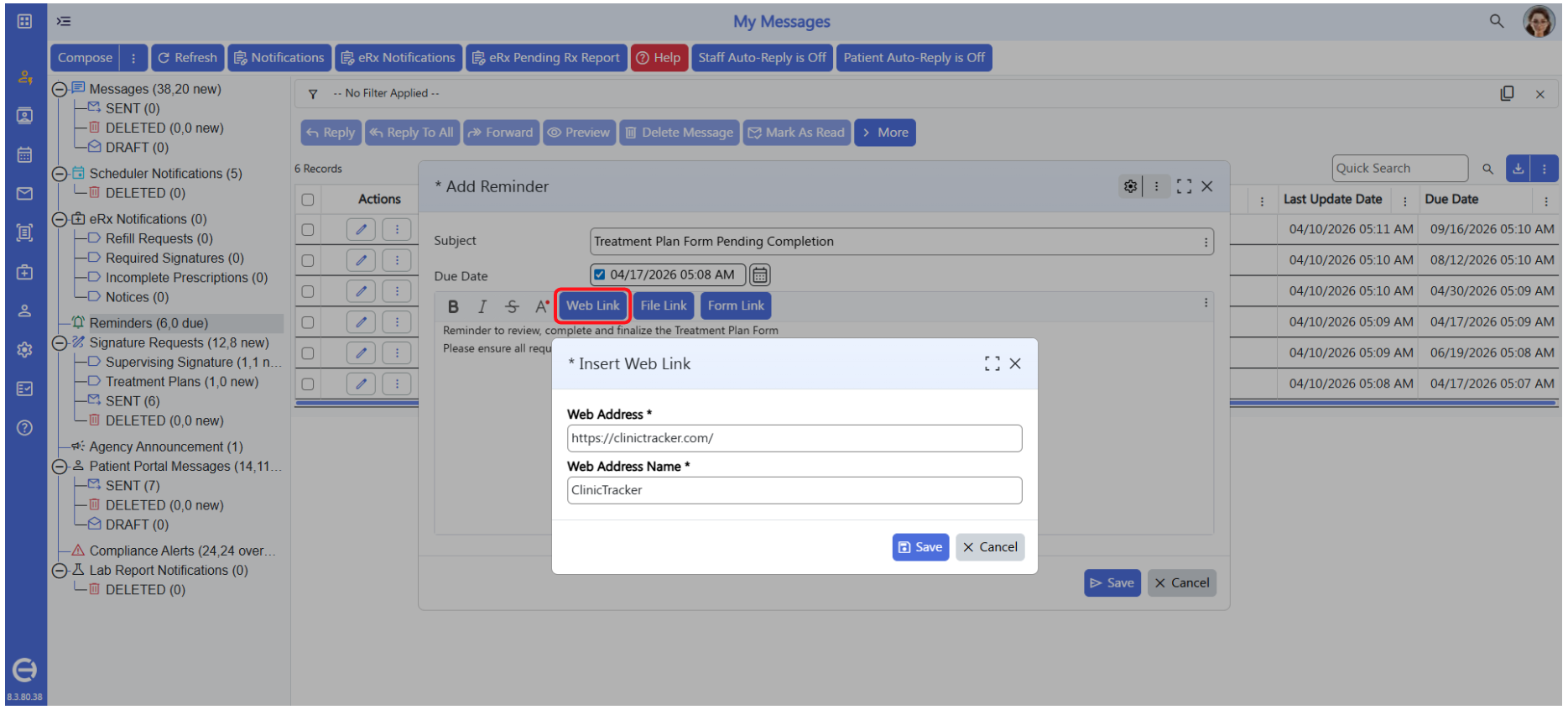
Task: Check the sixth record row checkbox
Action: [x=308, y=384]
